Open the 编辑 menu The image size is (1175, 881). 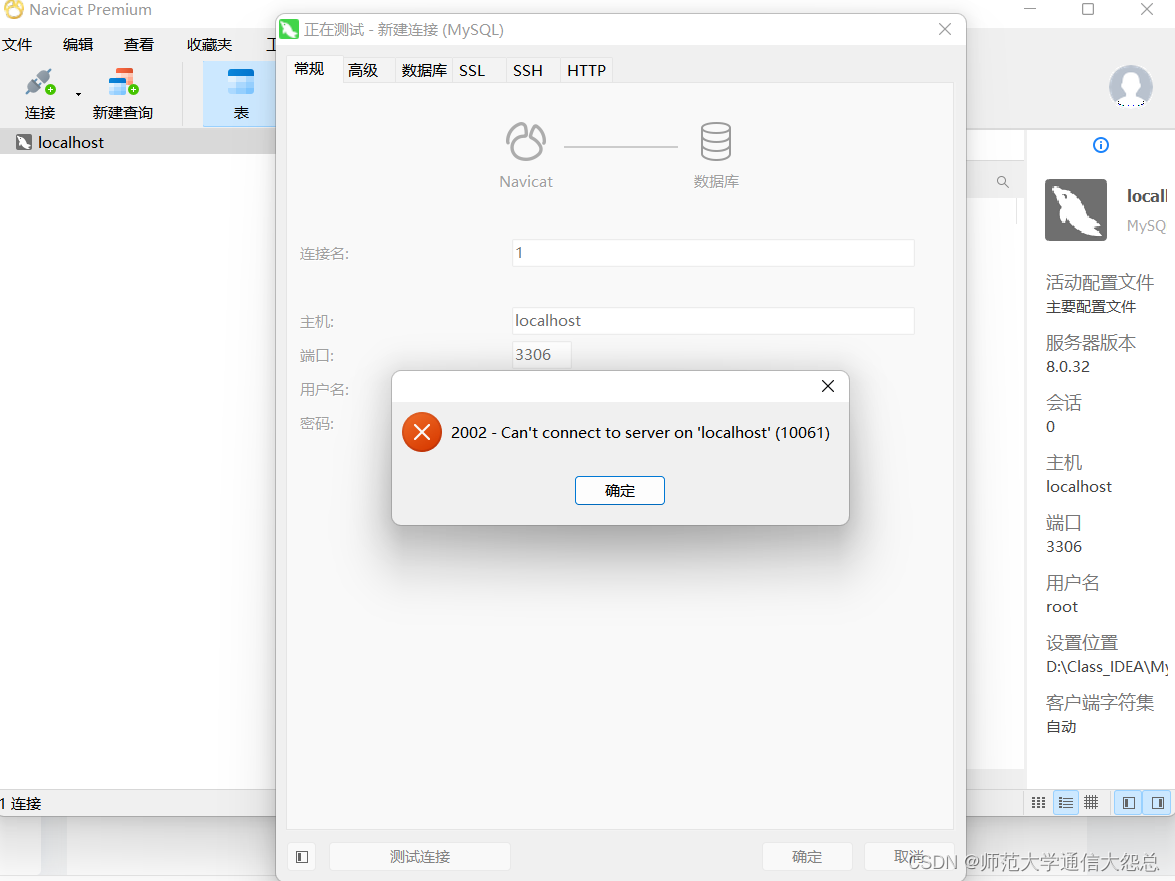pos(78,45)
